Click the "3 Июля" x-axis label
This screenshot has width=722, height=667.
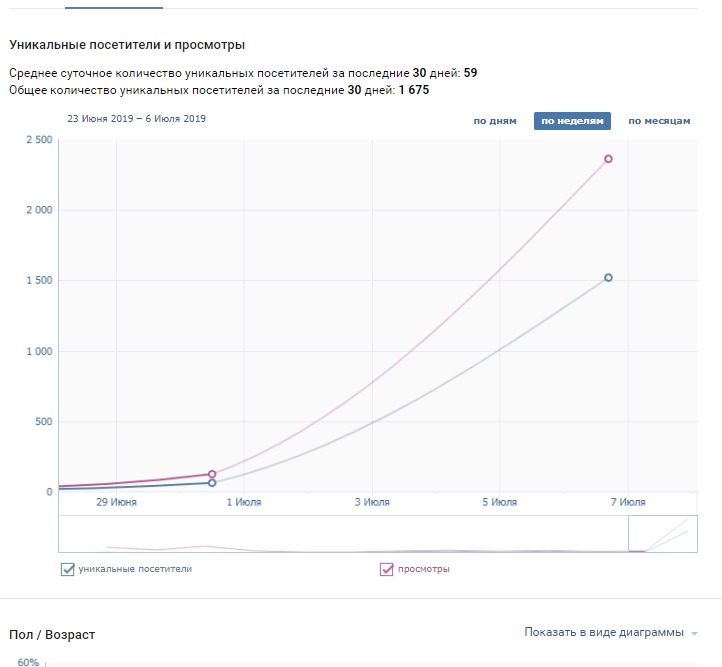click(371, 502)
